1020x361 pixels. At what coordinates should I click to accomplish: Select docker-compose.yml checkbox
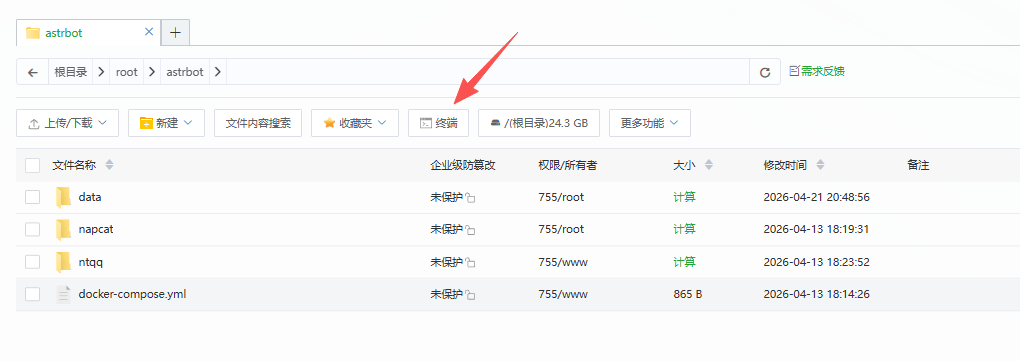[33, 294]
